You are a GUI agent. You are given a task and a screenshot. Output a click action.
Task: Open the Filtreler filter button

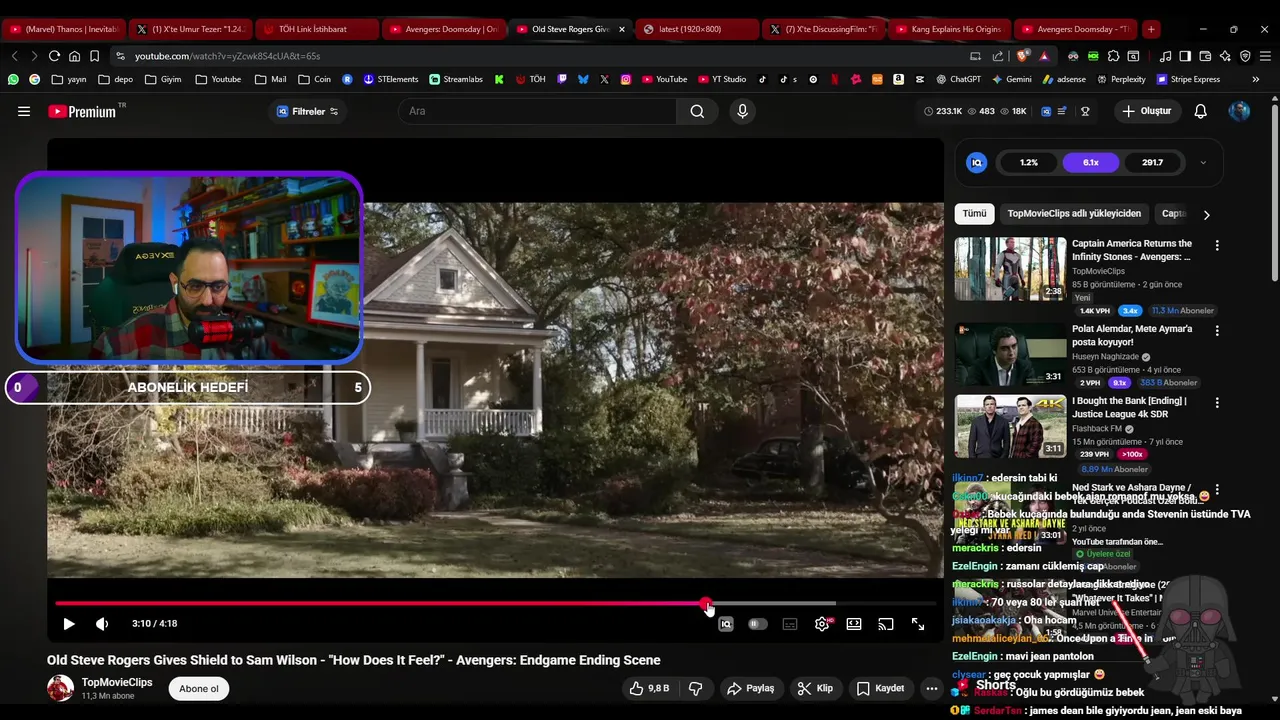(x=307, y=111)
